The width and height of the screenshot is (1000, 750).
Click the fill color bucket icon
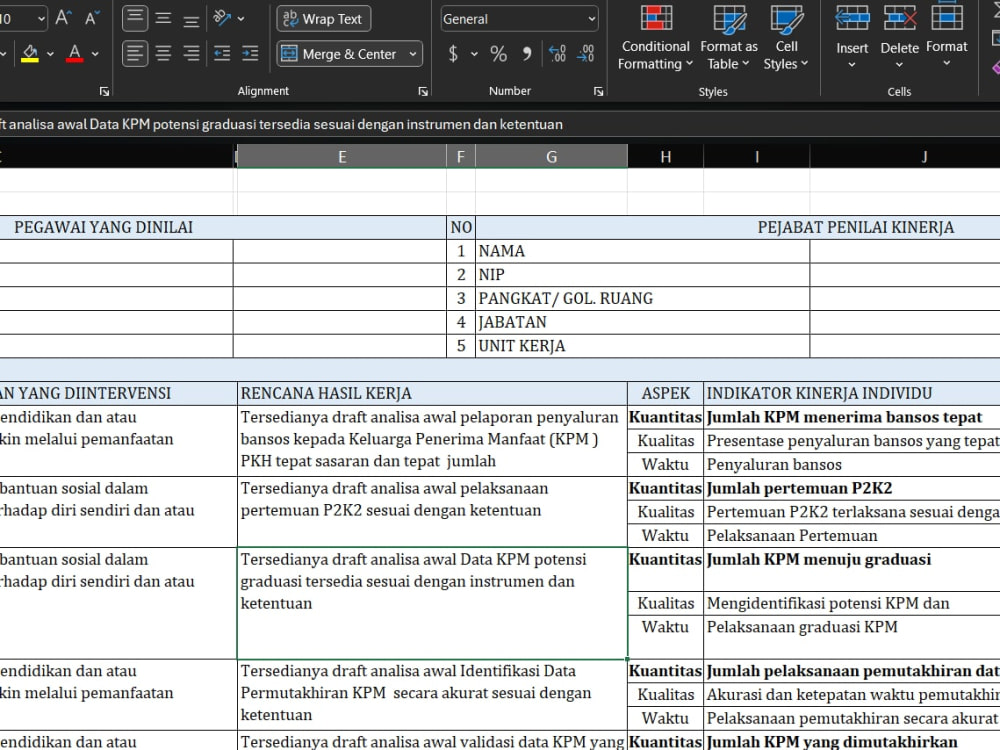pos(29,53)
